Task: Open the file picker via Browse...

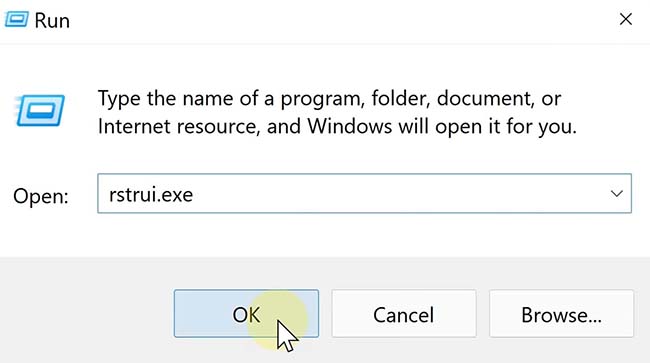Action: pyautogui.click(x=561, y=314)
